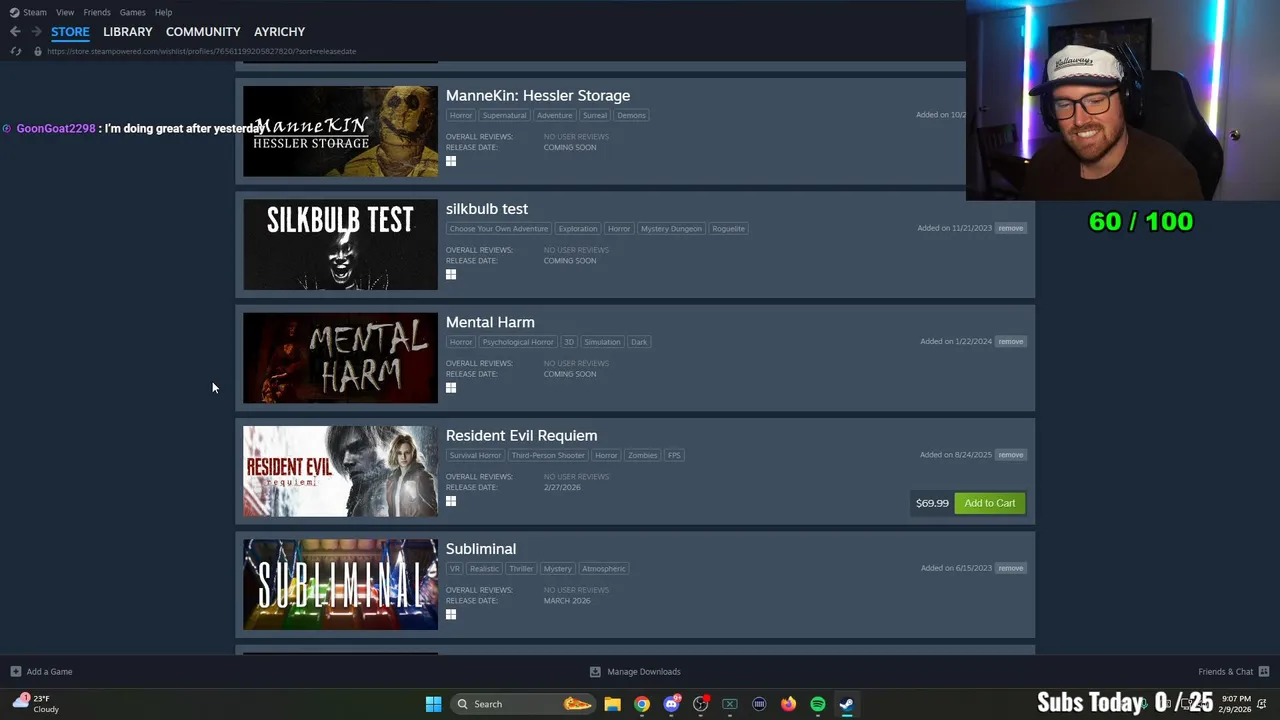Remove Subliminal from the wishlist
The height and width of the screenshot is (720, 1280).
point(1010,568)
